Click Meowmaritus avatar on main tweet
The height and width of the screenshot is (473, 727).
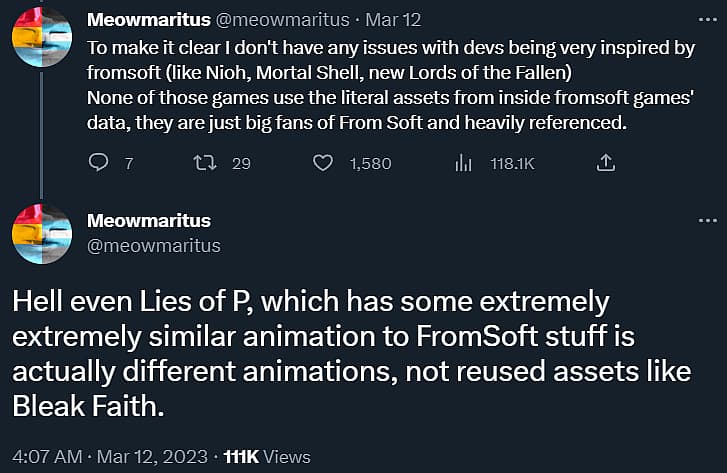[42, 234]
